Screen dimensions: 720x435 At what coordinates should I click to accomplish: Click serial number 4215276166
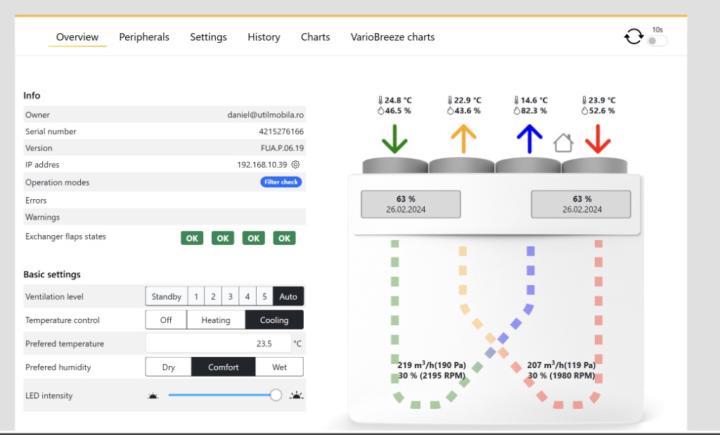click(x=281, y=131)
